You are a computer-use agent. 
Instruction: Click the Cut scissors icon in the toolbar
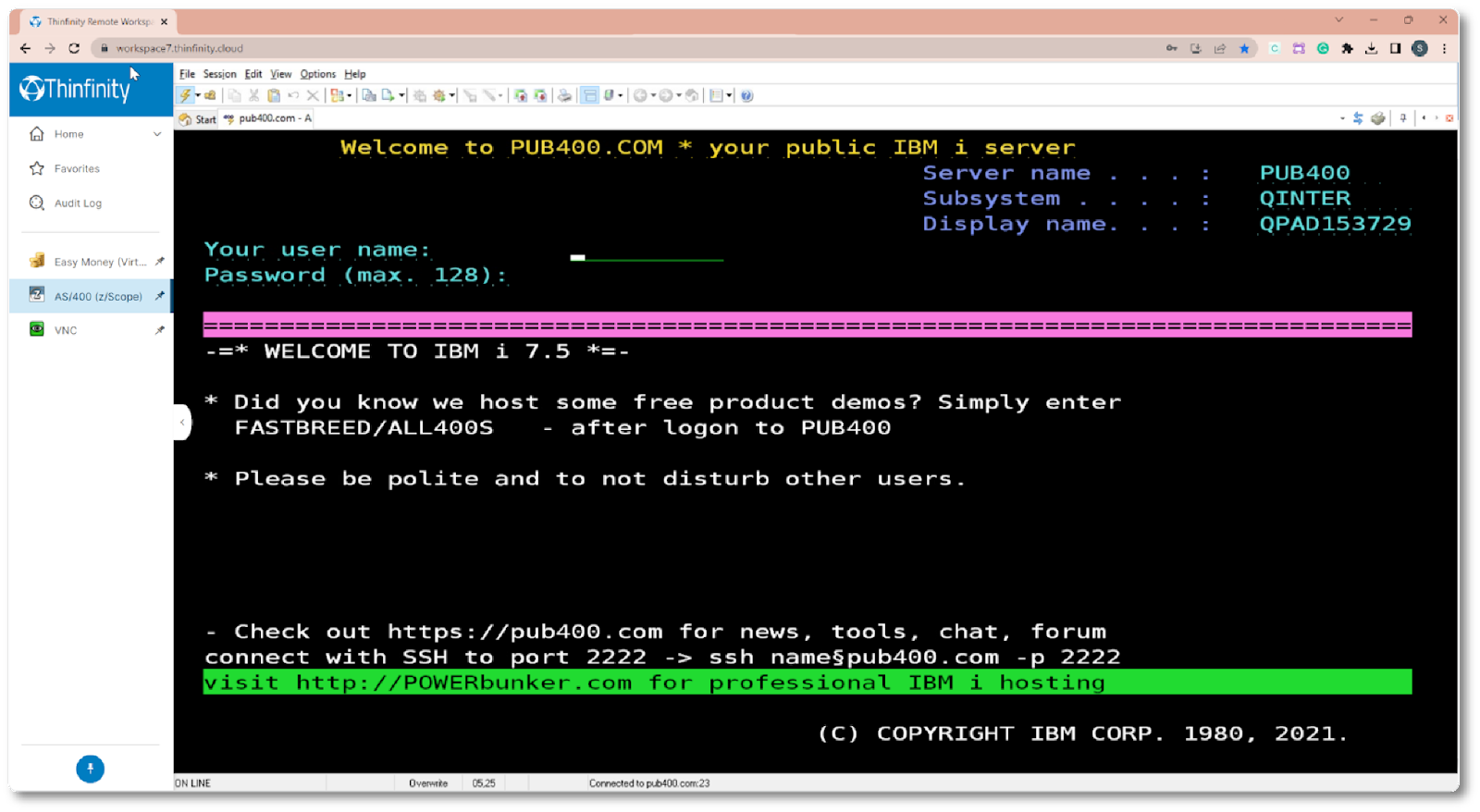pos(253,95)
